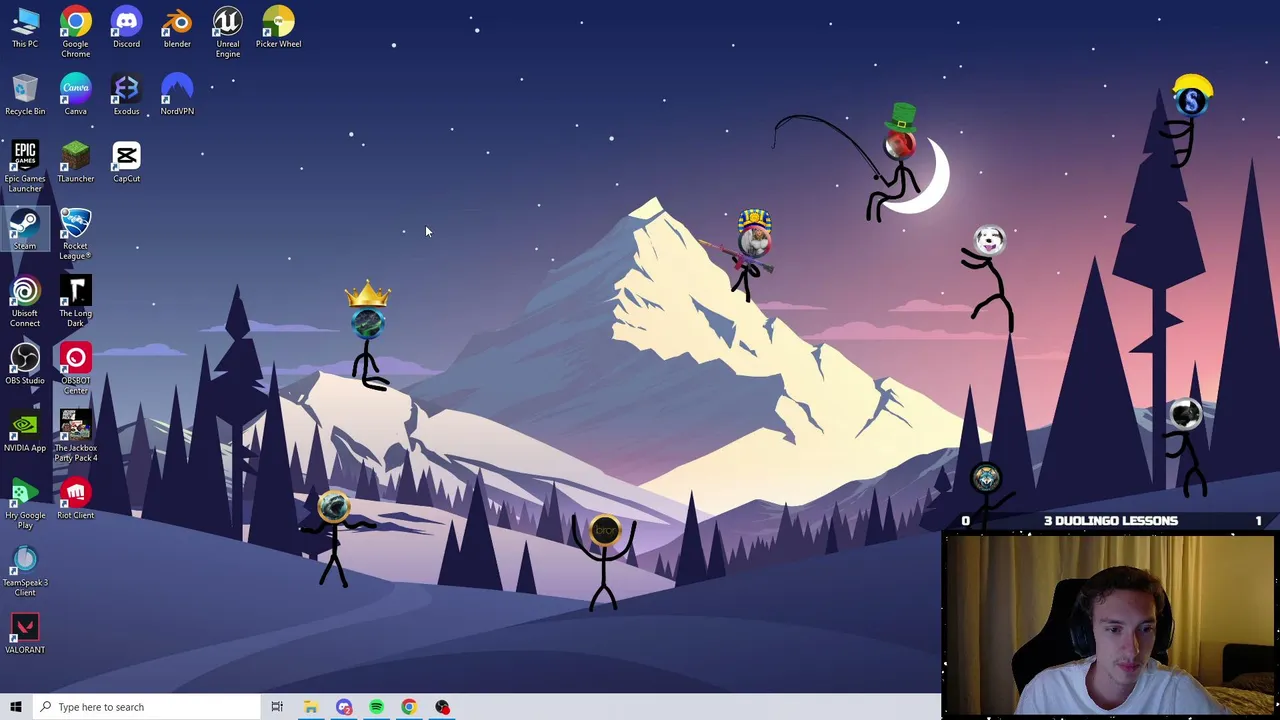Click the taskbar search box
Screen dimensions: 1280x720
click(146, 707)
